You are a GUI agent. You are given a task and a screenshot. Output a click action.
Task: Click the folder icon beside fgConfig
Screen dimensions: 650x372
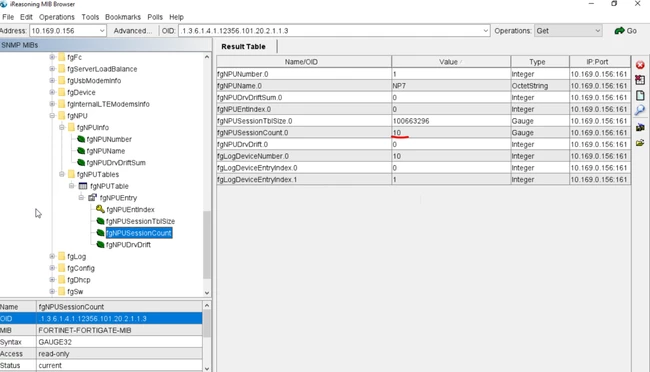(x=62, y=268)
